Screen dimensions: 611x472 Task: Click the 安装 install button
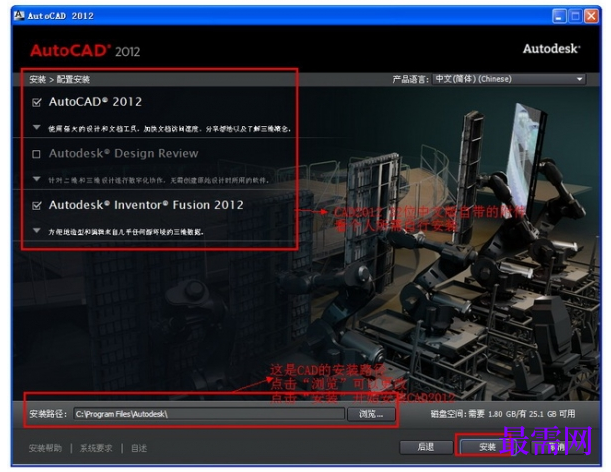pyautogui.click(x=487, y=447)
